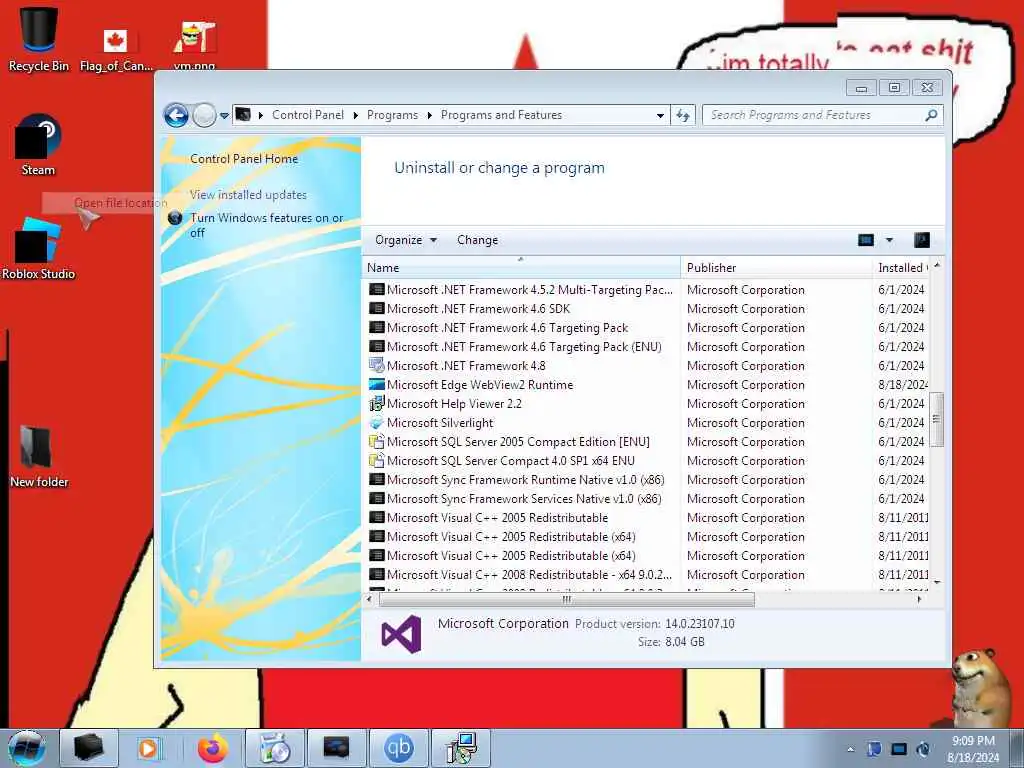Refresh the Programs and Features address bar

pyautogui.click(x=683, y=115)
